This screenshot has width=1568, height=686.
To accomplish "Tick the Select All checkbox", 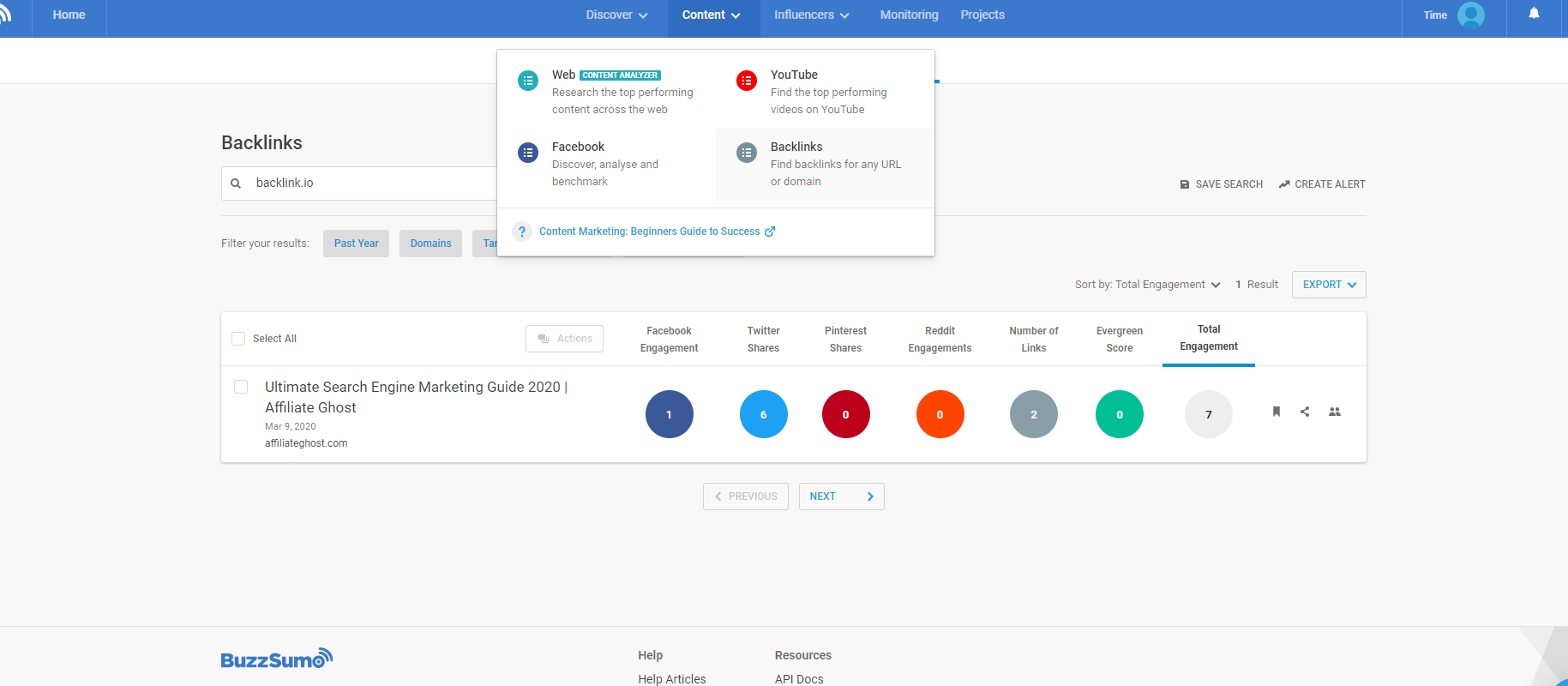I will pyautogui.click(x=238, y=339).
